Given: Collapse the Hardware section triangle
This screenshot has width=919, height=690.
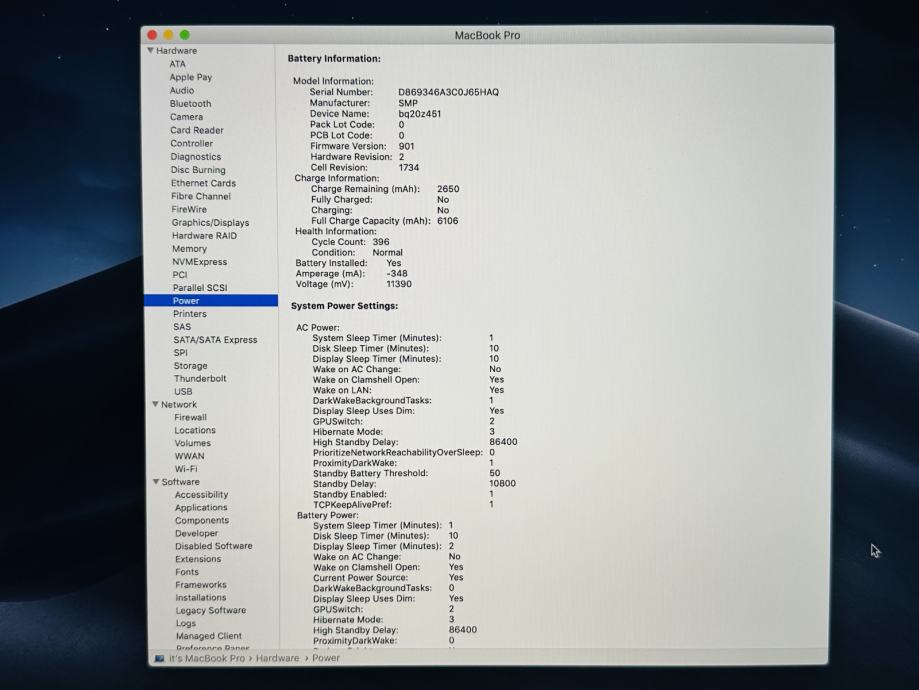Looking at the screenshot, I should pos(150,50).
